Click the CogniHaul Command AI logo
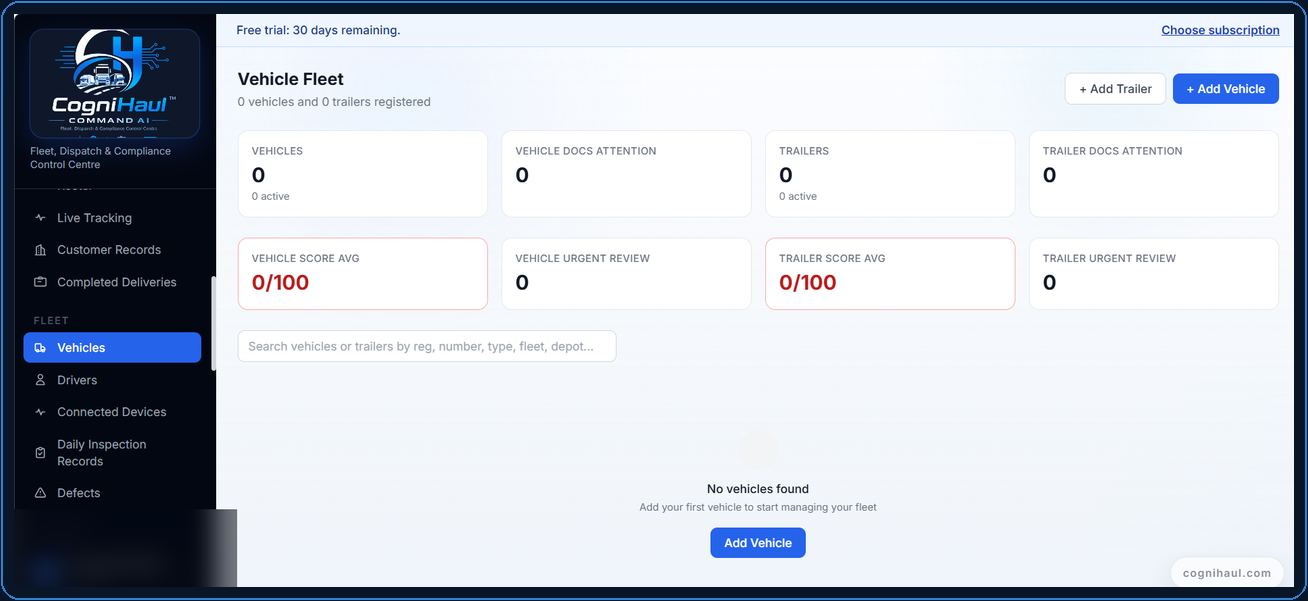Image resolution: width=1308 pixels, height=601 pixels. point(114,83)
